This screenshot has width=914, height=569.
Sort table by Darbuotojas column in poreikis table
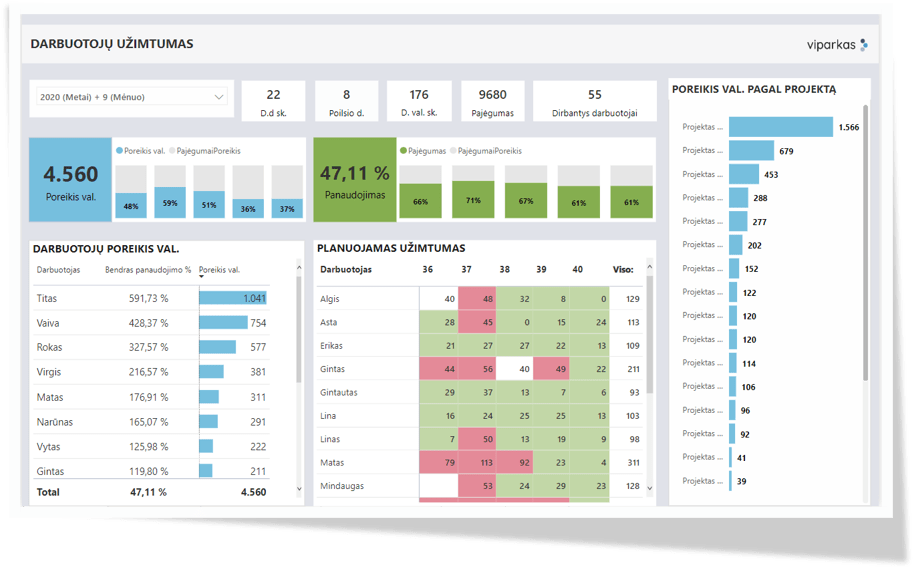tap(58, 269)
